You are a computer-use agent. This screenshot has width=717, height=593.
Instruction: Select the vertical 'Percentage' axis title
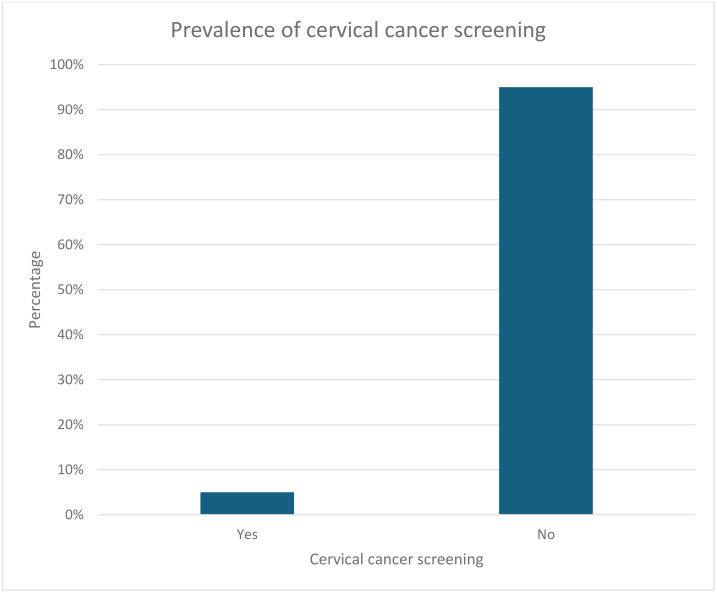click(x=35, y=289)
